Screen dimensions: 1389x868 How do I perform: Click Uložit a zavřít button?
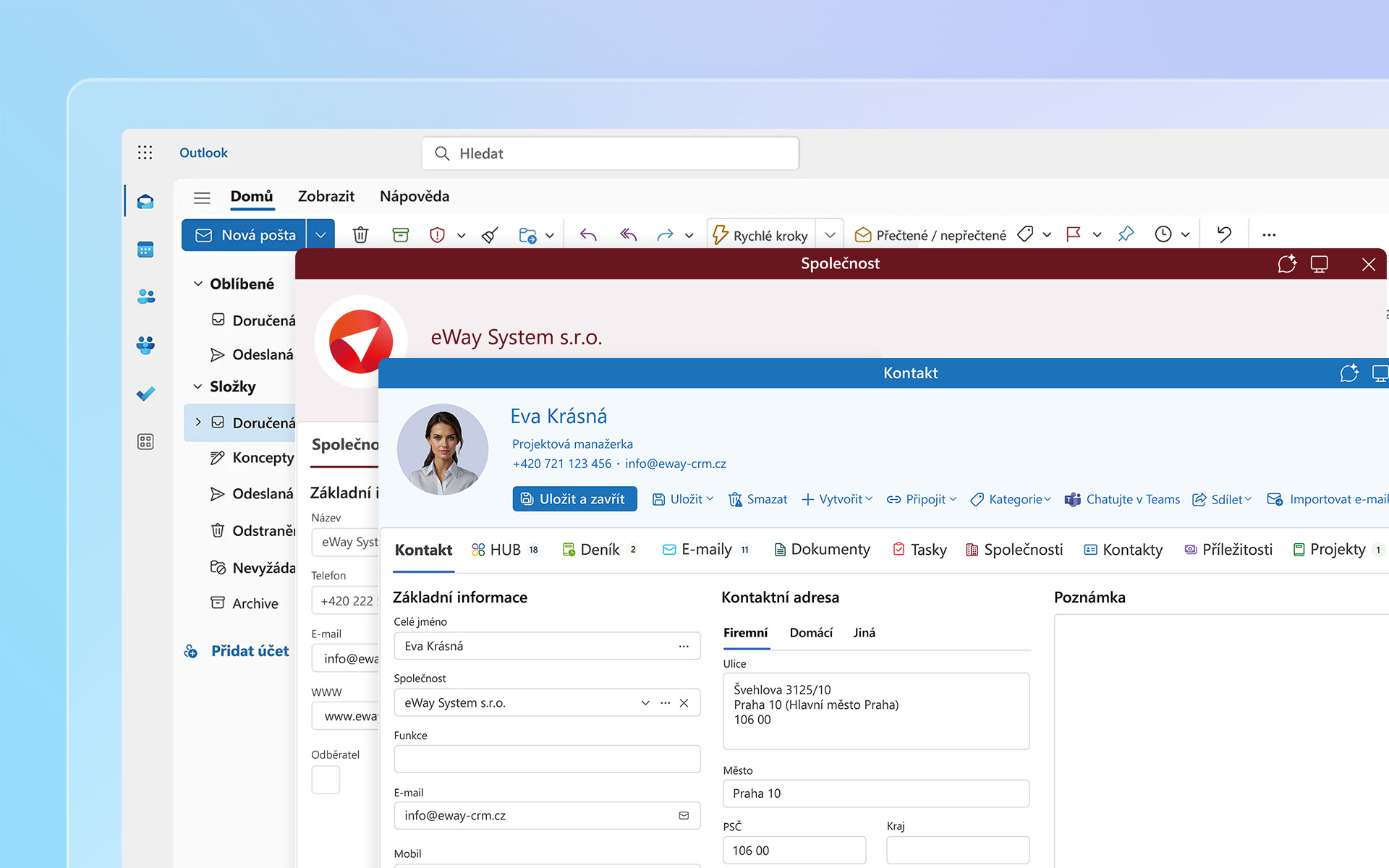(574, 499)
